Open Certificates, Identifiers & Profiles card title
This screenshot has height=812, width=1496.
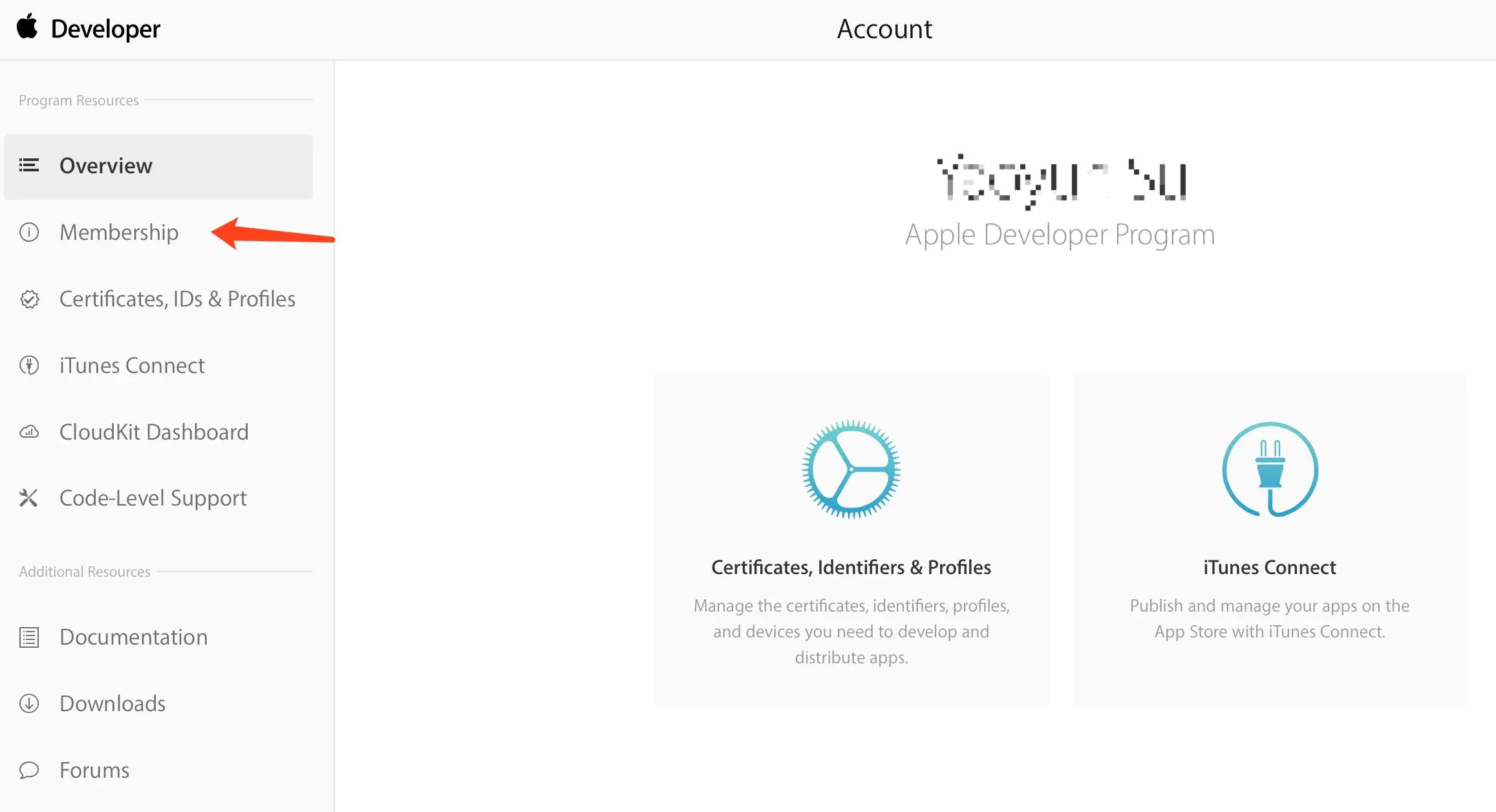851,567
